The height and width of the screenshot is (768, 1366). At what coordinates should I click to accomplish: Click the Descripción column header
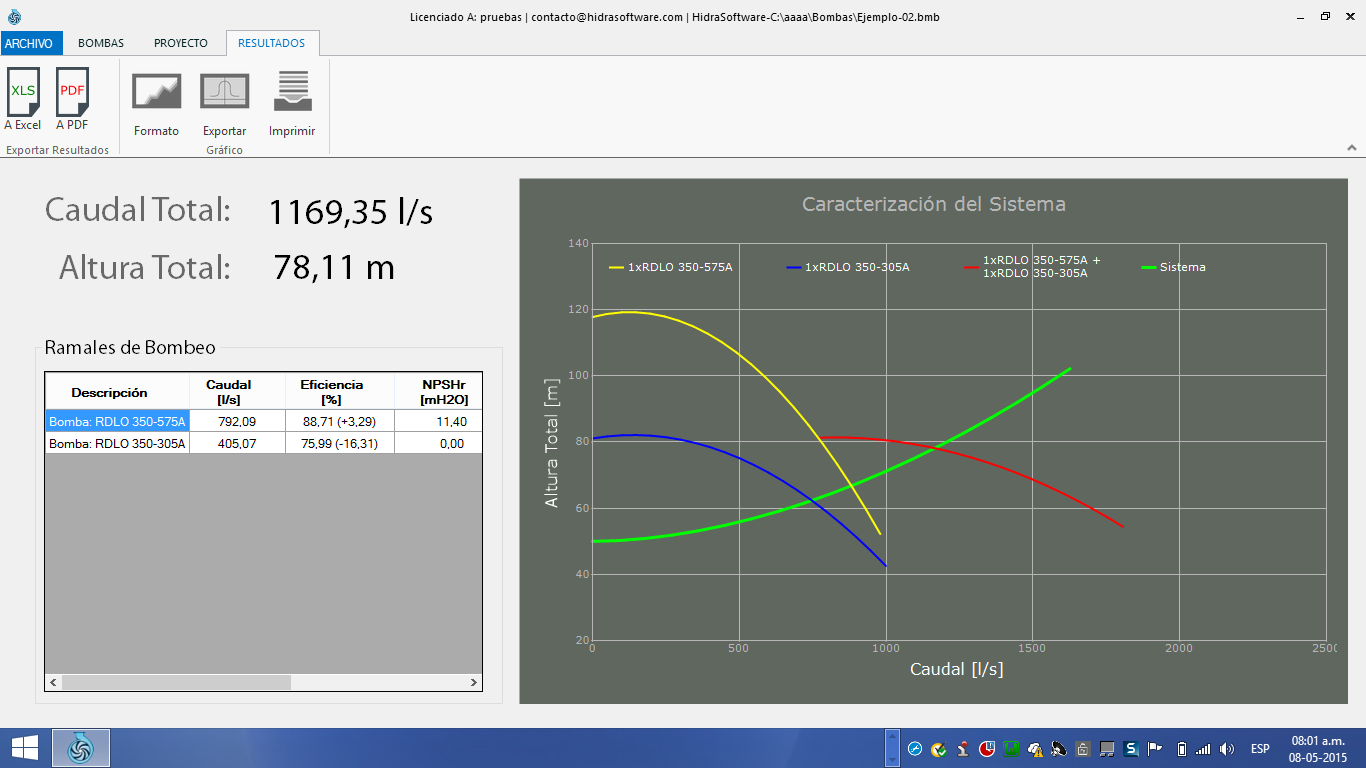click(110, 392)
